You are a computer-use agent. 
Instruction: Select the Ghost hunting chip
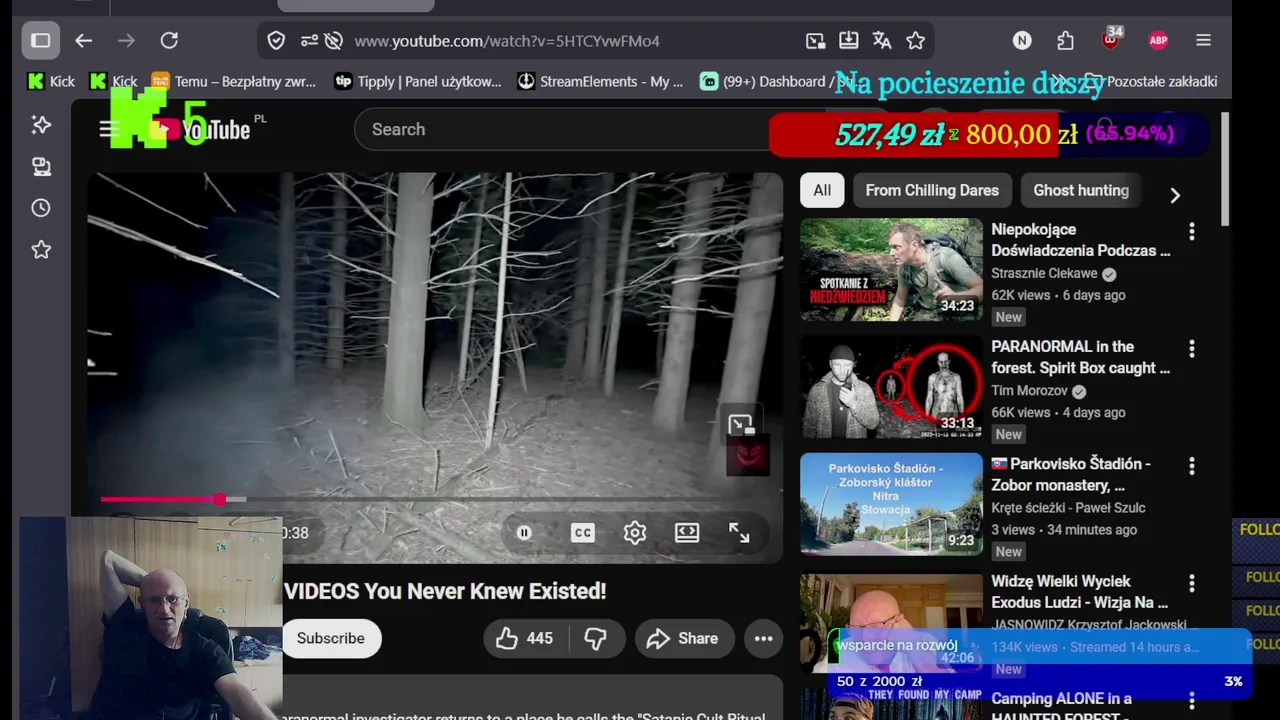(1081, 190)
